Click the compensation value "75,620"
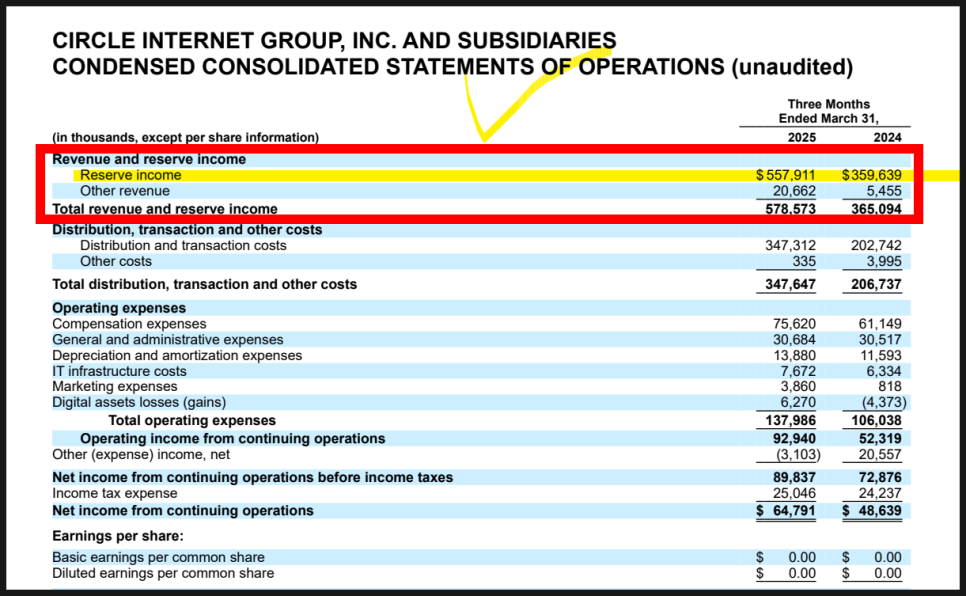 click(x=794, y=324)
